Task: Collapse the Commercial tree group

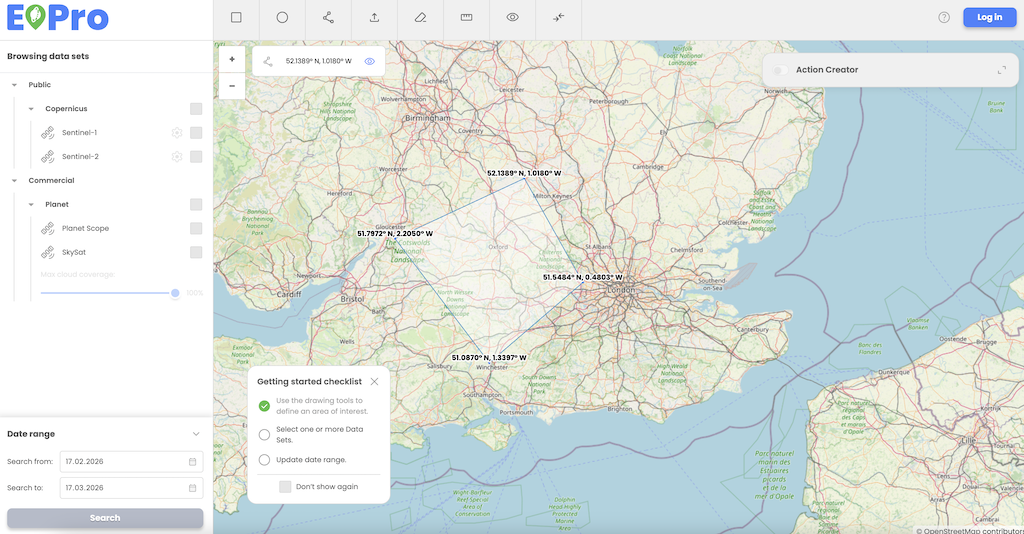Action: pyautogui.click(x=14, y=181)
